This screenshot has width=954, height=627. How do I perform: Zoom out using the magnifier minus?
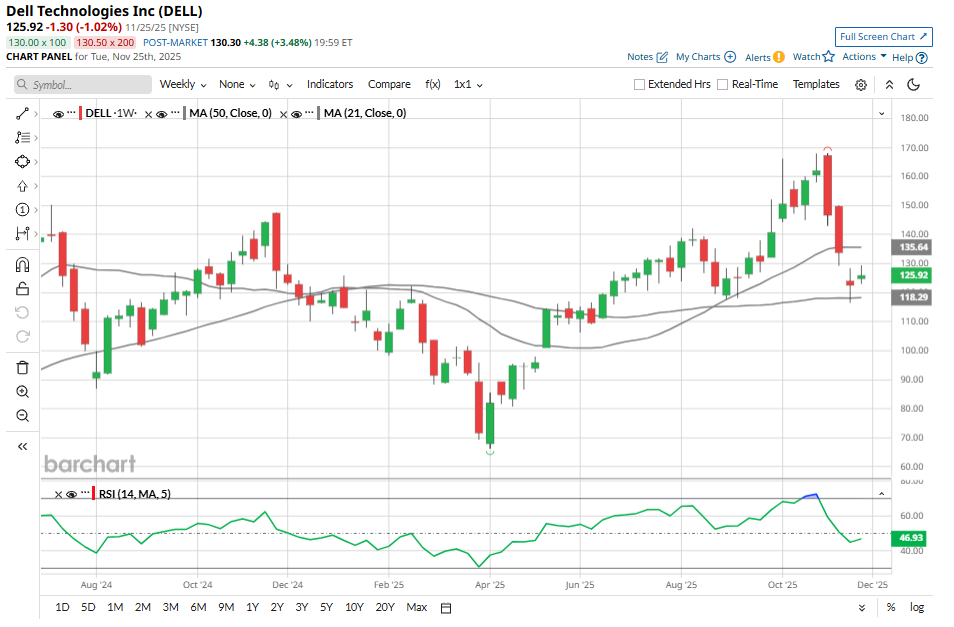click(x=22, y=415)
